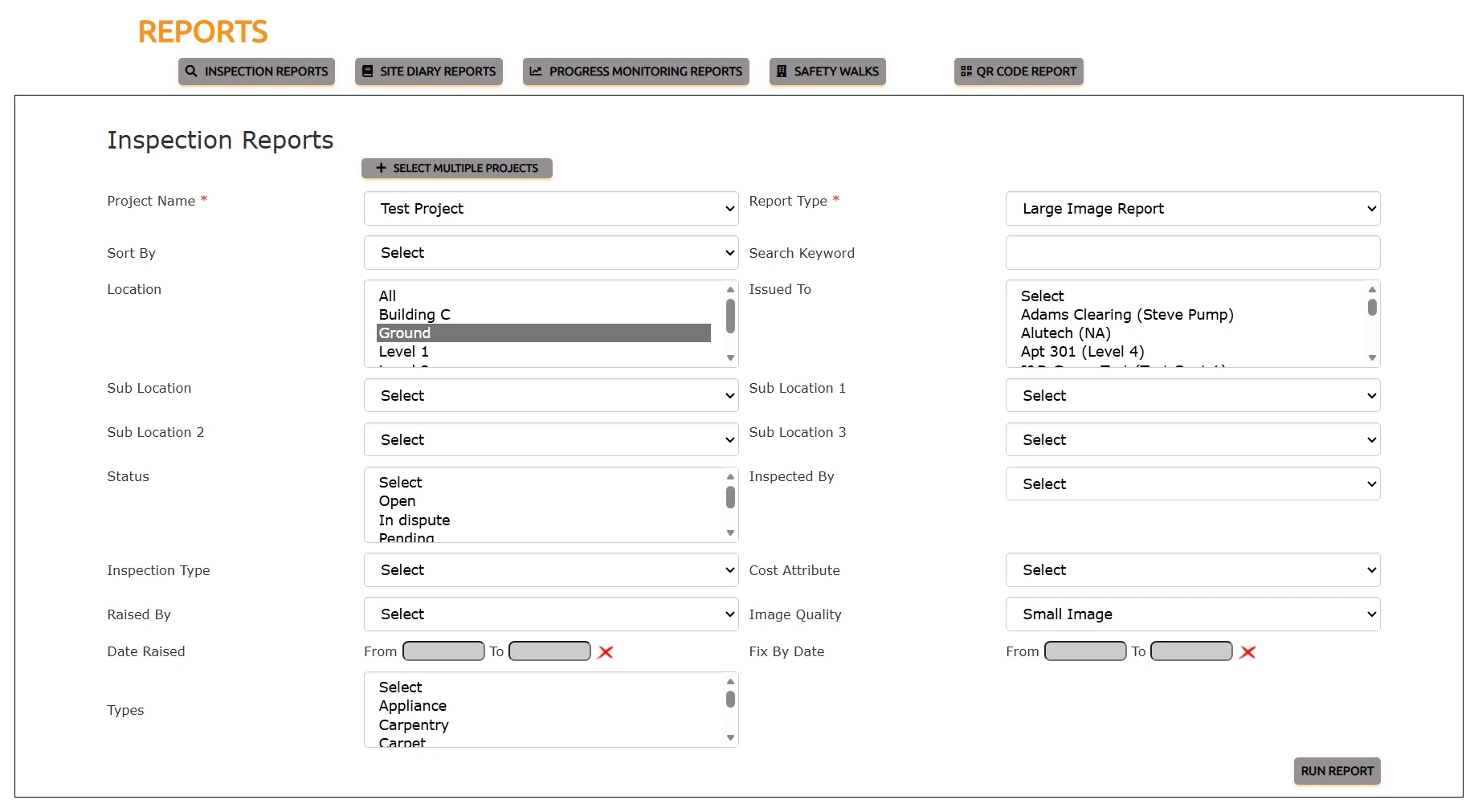Viewport: 1474px width, 812px height.
Task: Click the magnifier icon on Inspection Reports
Action: pos(191,71)
